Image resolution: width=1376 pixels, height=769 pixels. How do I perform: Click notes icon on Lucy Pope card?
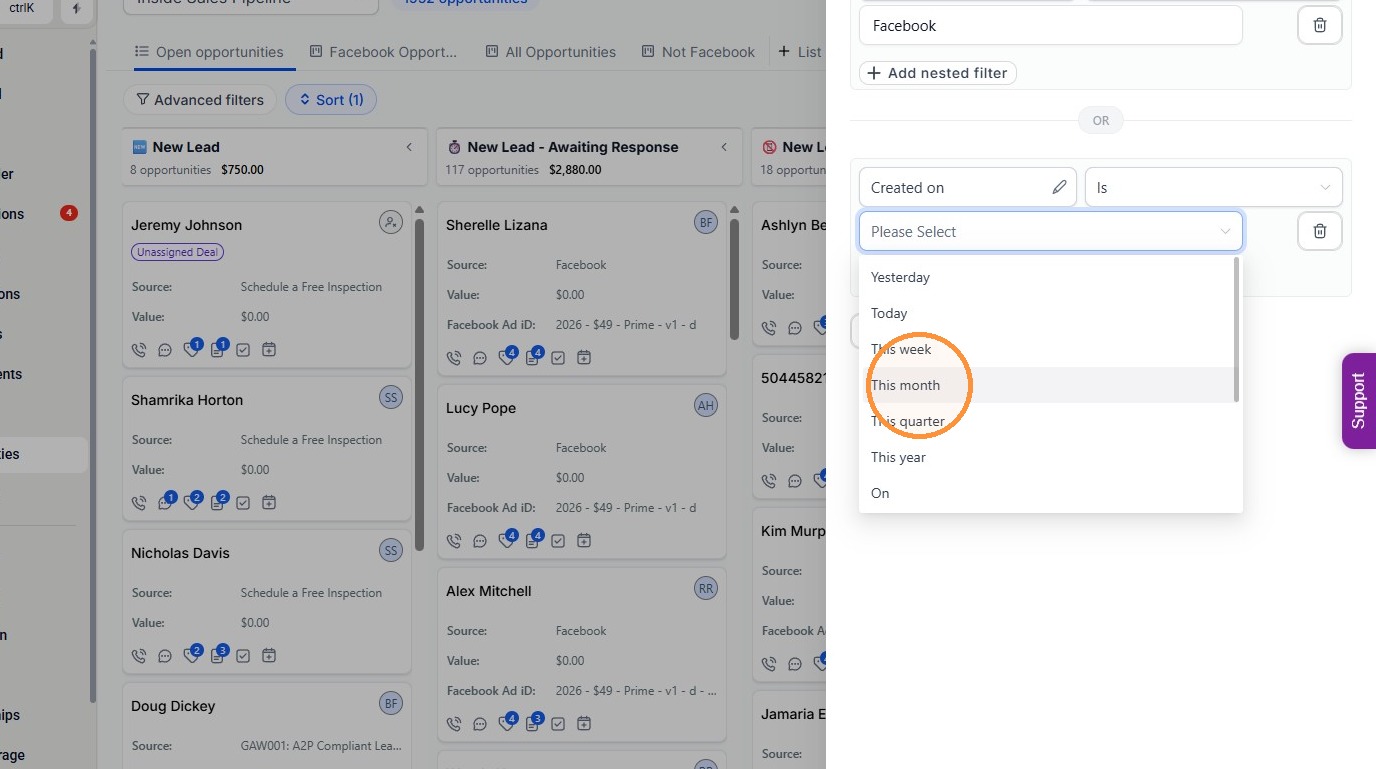click(533, 541)
